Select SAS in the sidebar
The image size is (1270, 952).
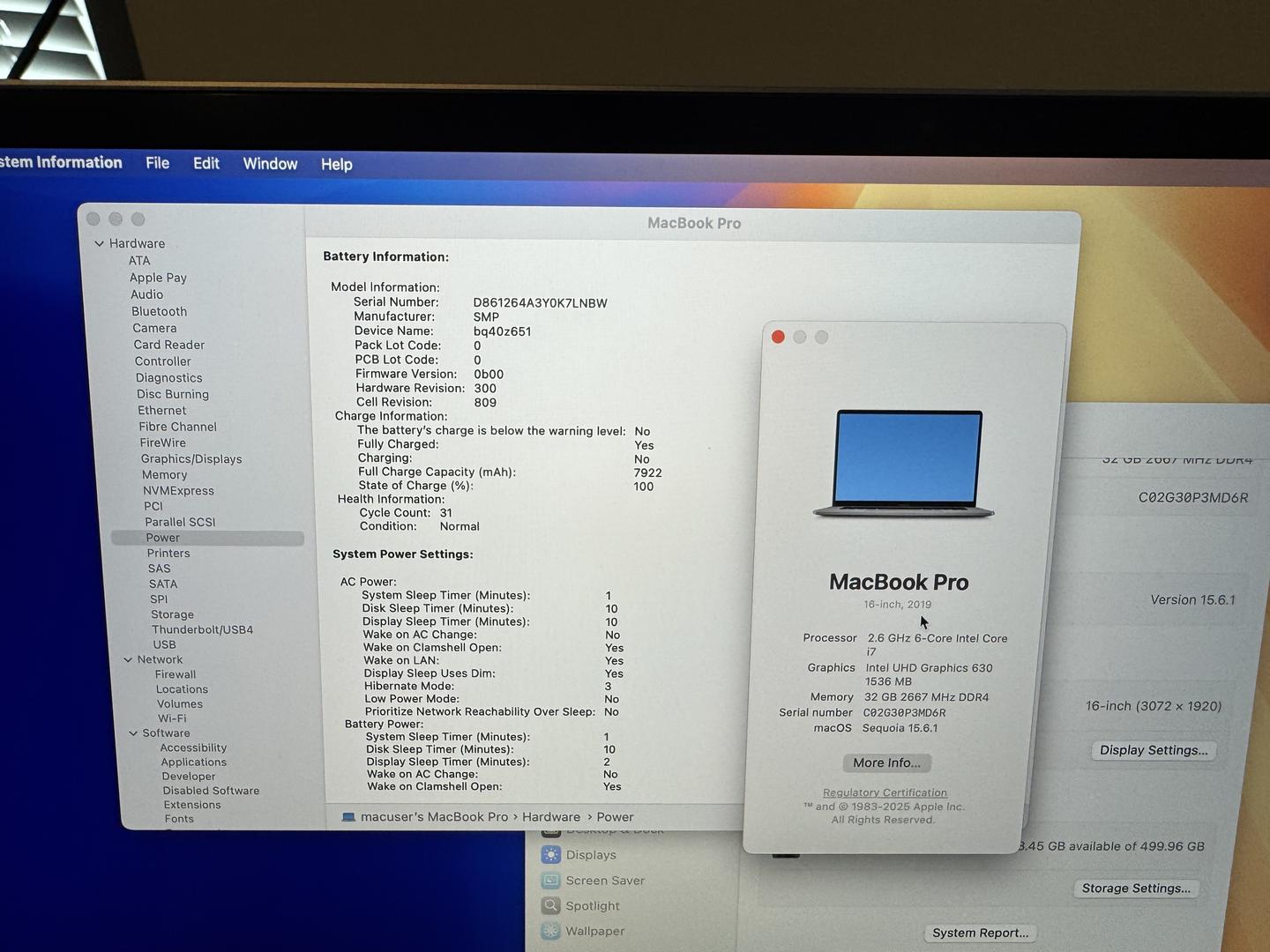pos(160,569)
